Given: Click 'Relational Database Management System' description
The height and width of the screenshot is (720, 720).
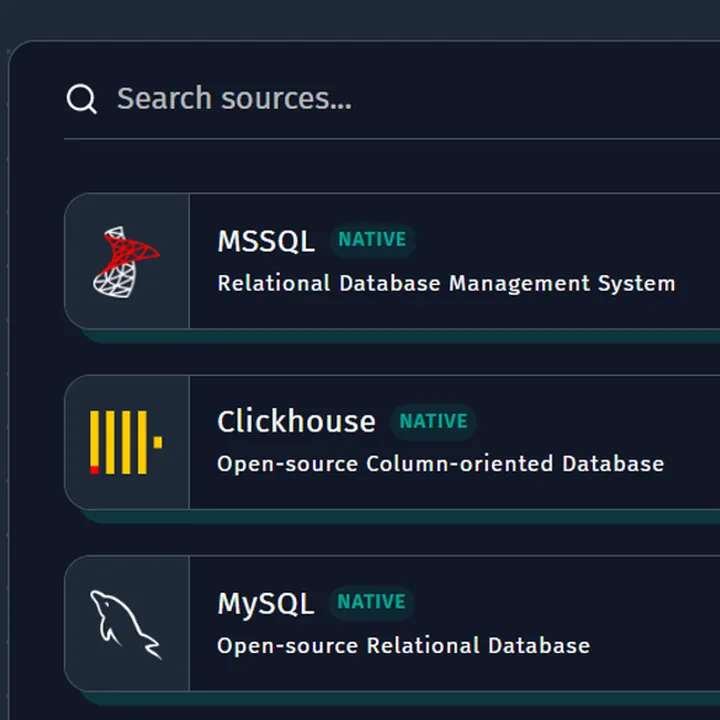Looking at the screenshot, I should 446,283.
